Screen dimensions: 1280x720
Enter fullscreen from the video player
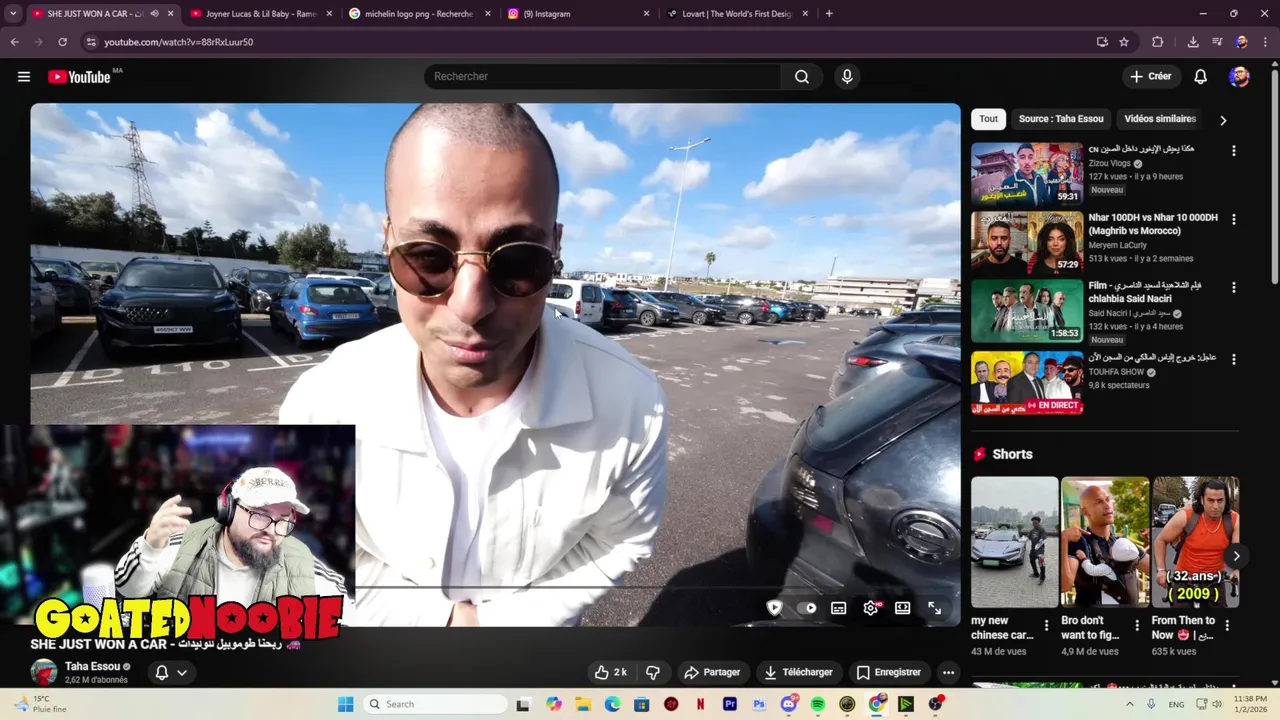pos(934,608)
